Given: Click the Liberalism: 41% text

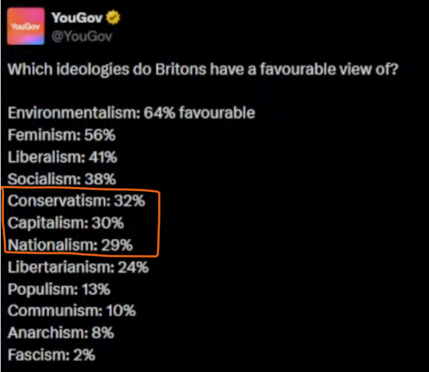Looking at the screenshot, I should [x=62, y=157].
